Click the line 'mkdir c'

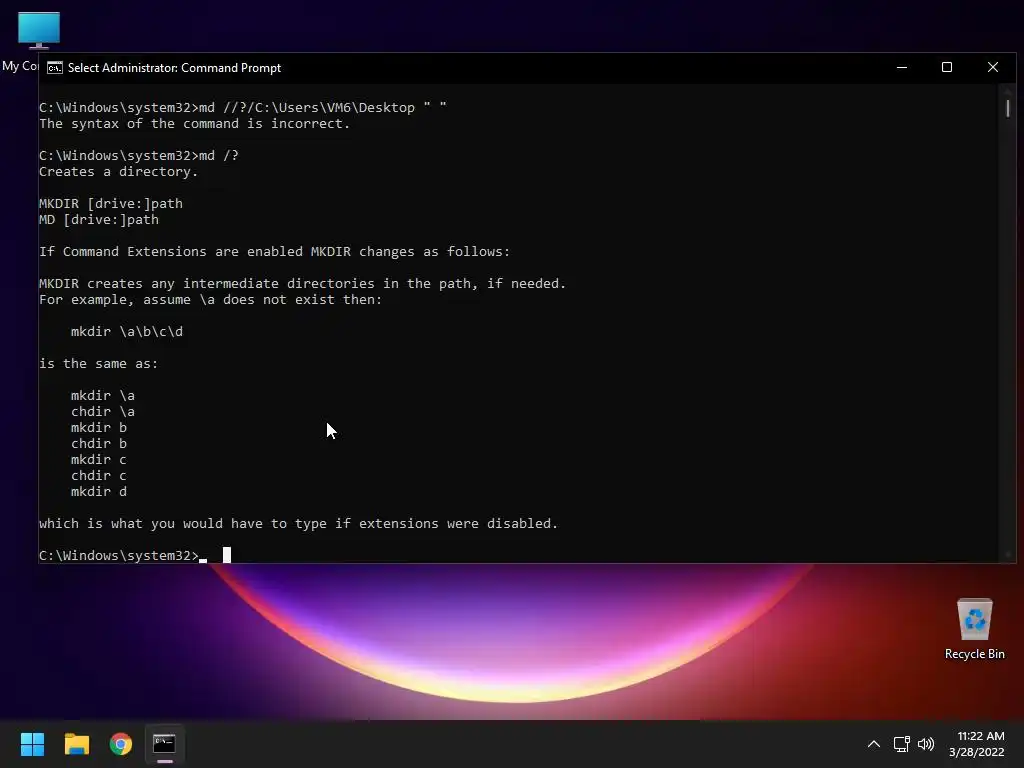pyautogui.click(x=99, y=460)
